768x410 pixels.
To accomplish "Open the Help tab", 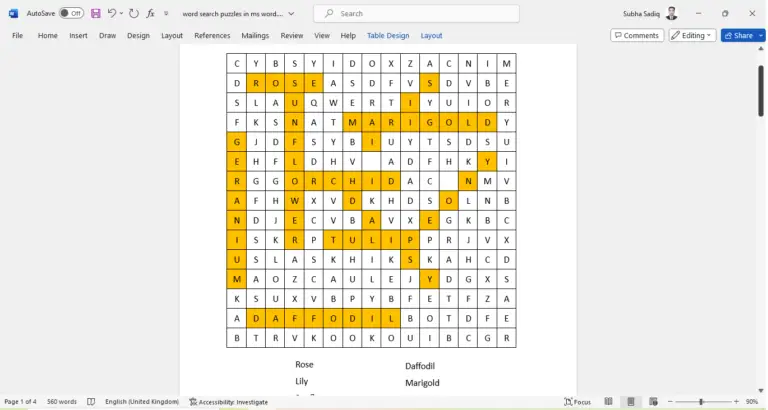I will [x=348, y=35].
